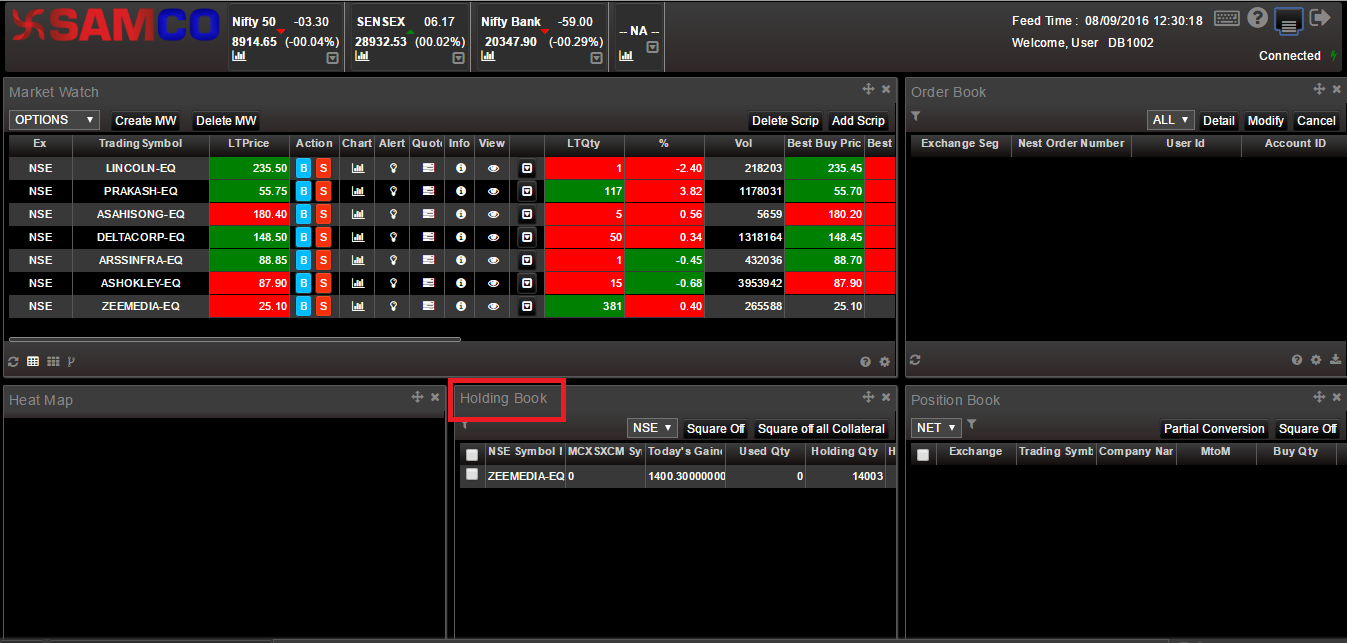Open chart for PRAKASH-EQ
The height and width of the screenshot is (643, 1347).
[x=358, y=191]
